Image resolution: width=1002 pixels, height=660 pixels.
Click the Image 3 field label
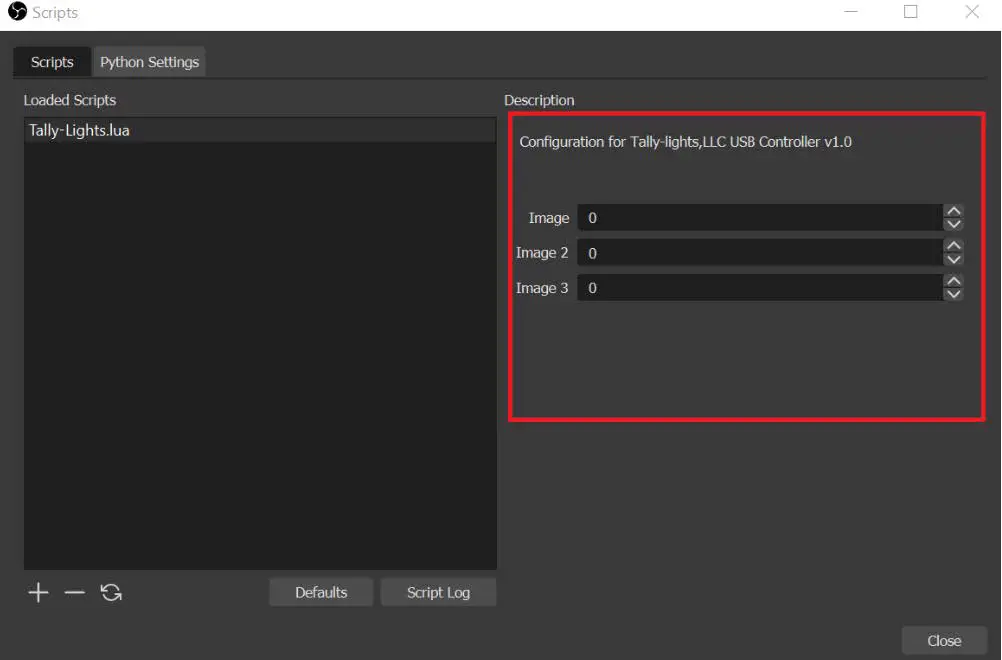[542, 288]
